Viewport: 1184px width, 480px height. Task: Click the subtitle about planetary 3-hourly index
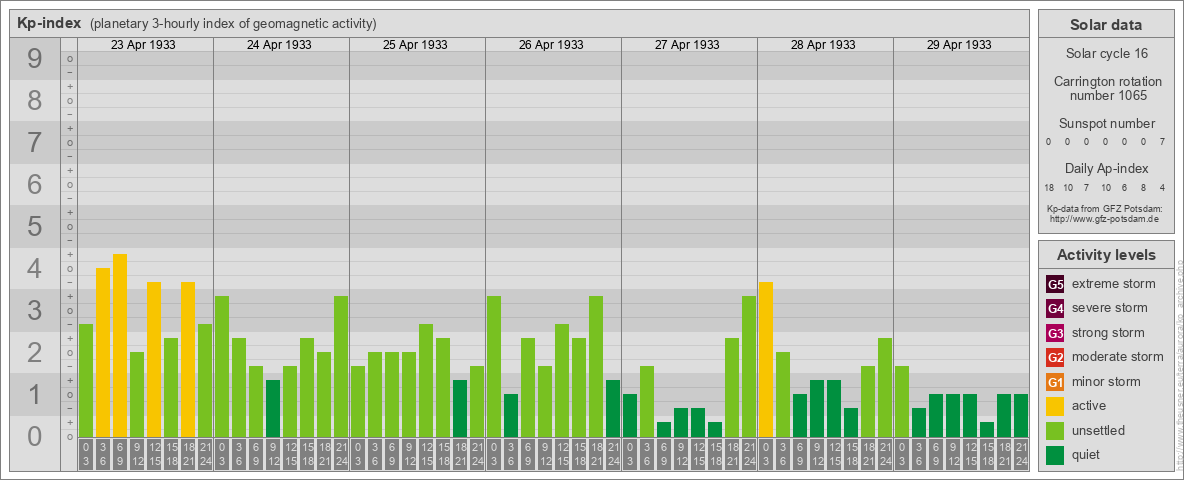coord(233,24)
